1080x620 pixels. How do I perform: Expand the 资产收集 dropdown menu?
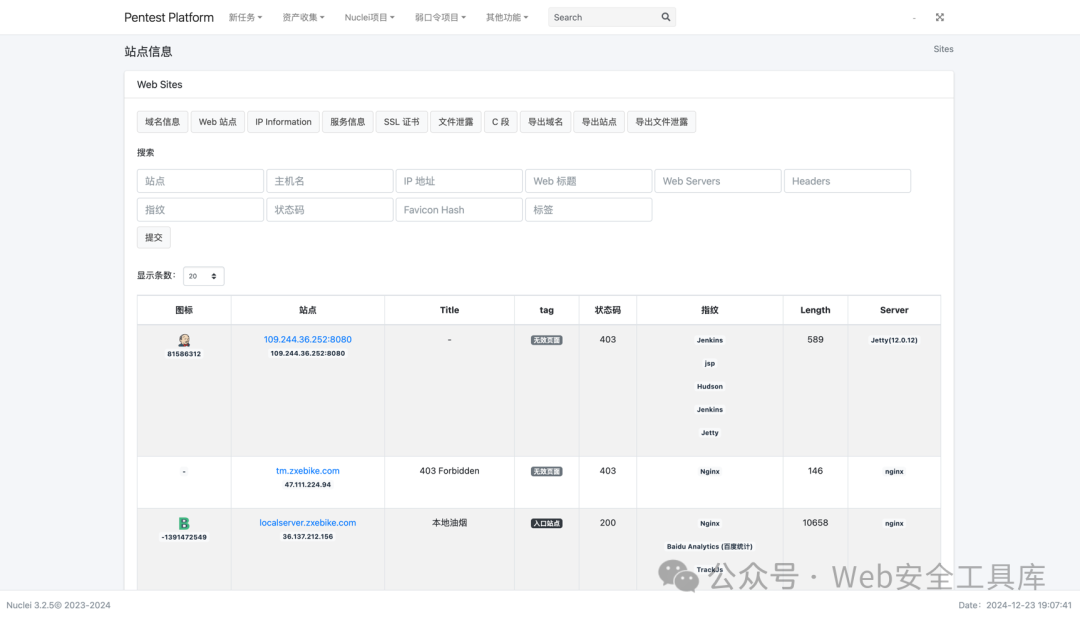click(303, 17)
